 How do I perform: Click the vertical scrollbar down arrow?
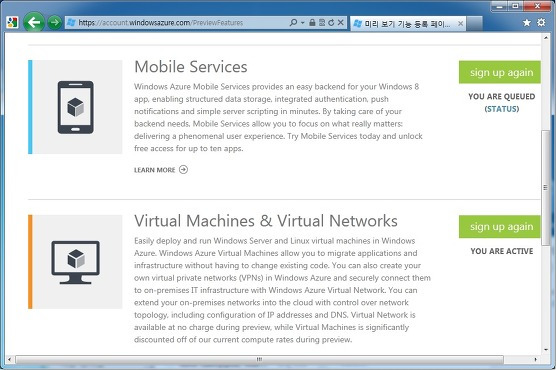point(546,349)
